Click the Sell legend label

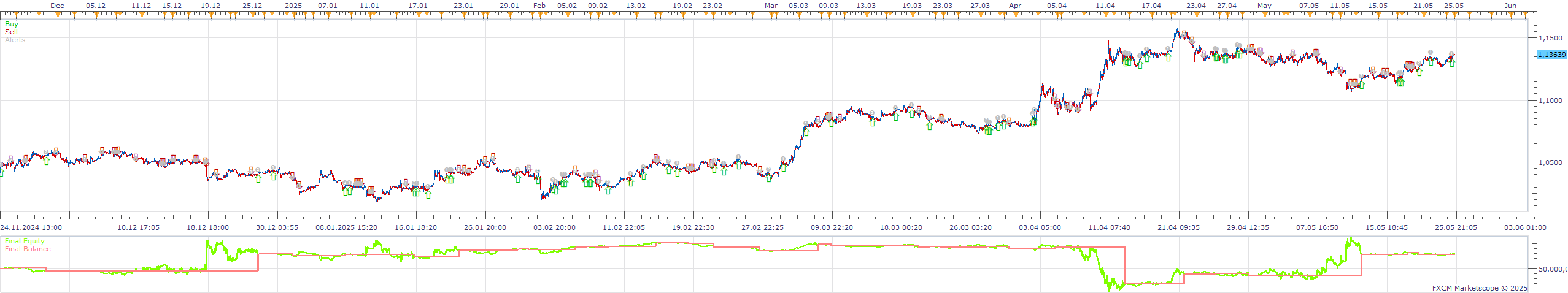pos(11,32)
